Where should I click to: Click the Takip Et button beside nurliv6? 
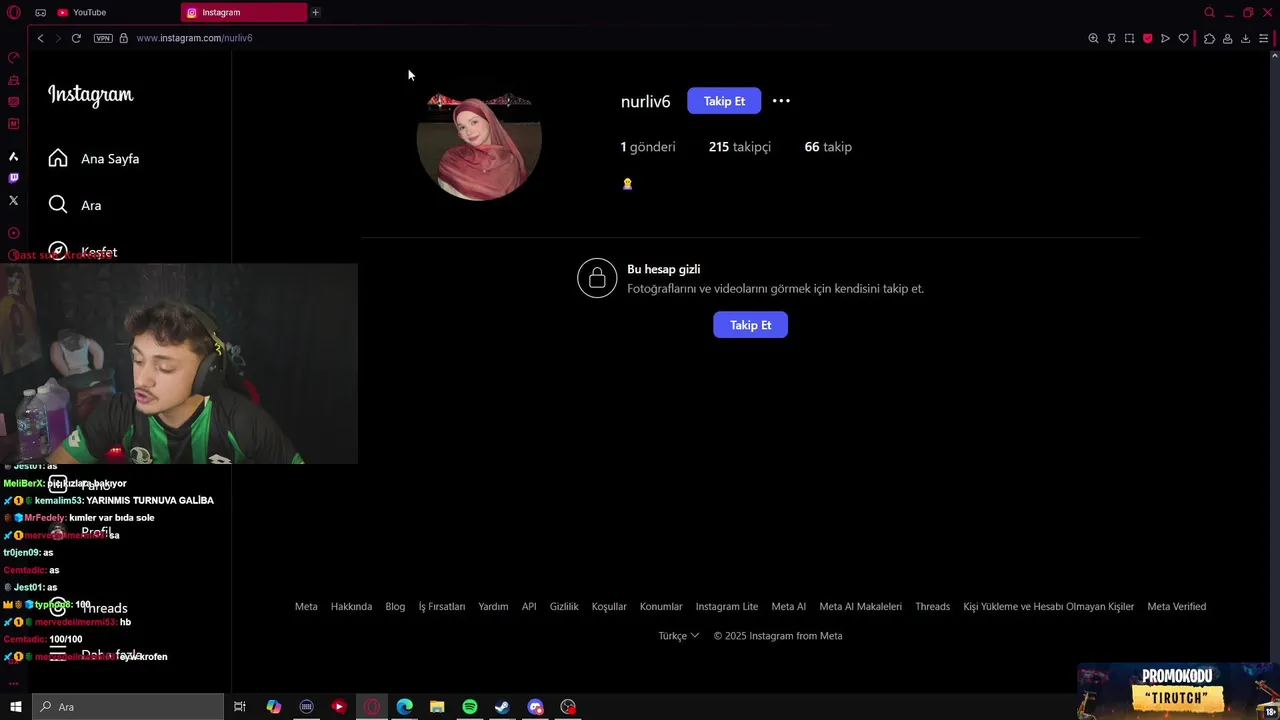[x=724, y=101]
